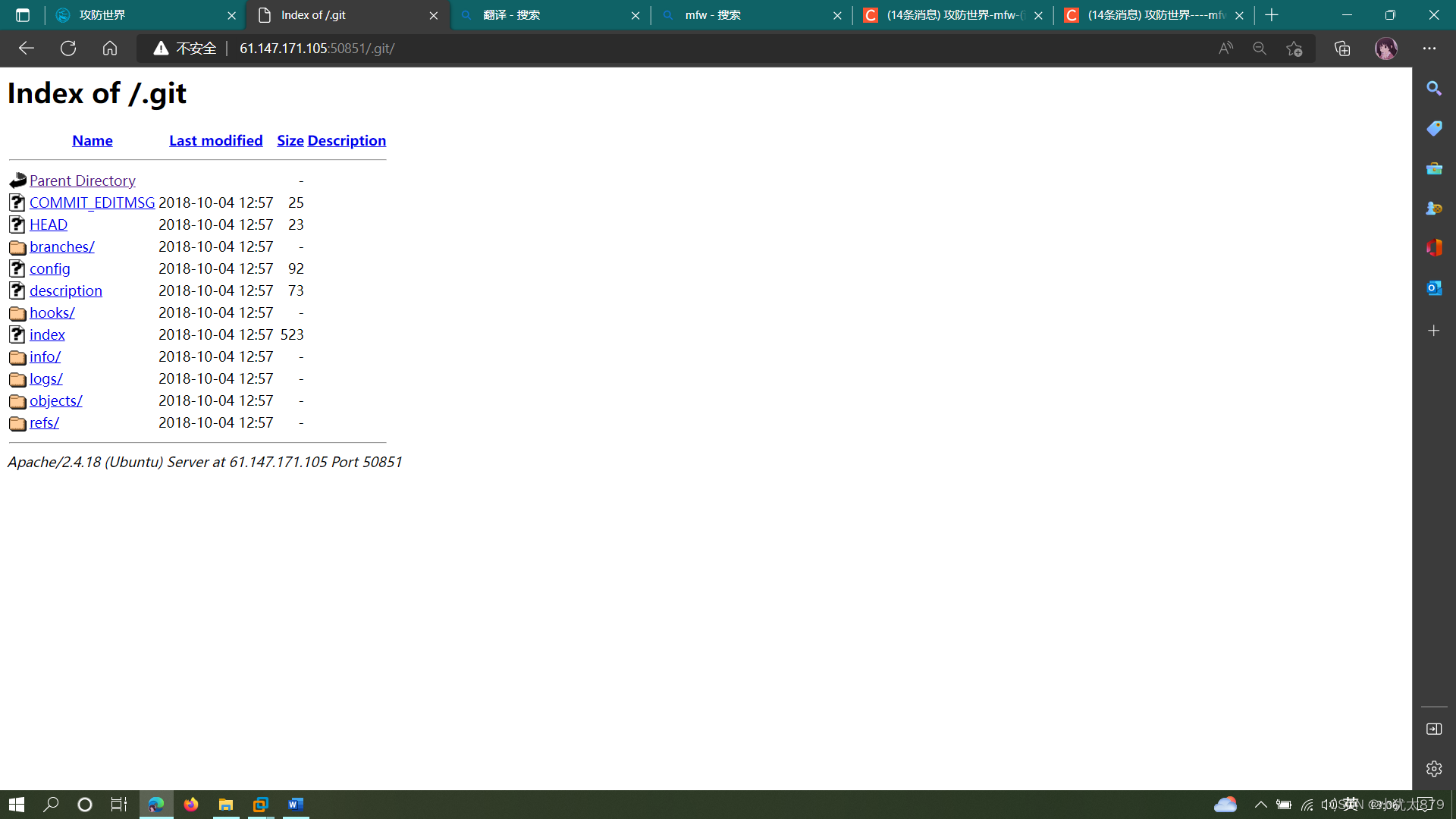Open the objects/ directory link
Viewport: 1456px width, 819px height.
coord(55,400)
